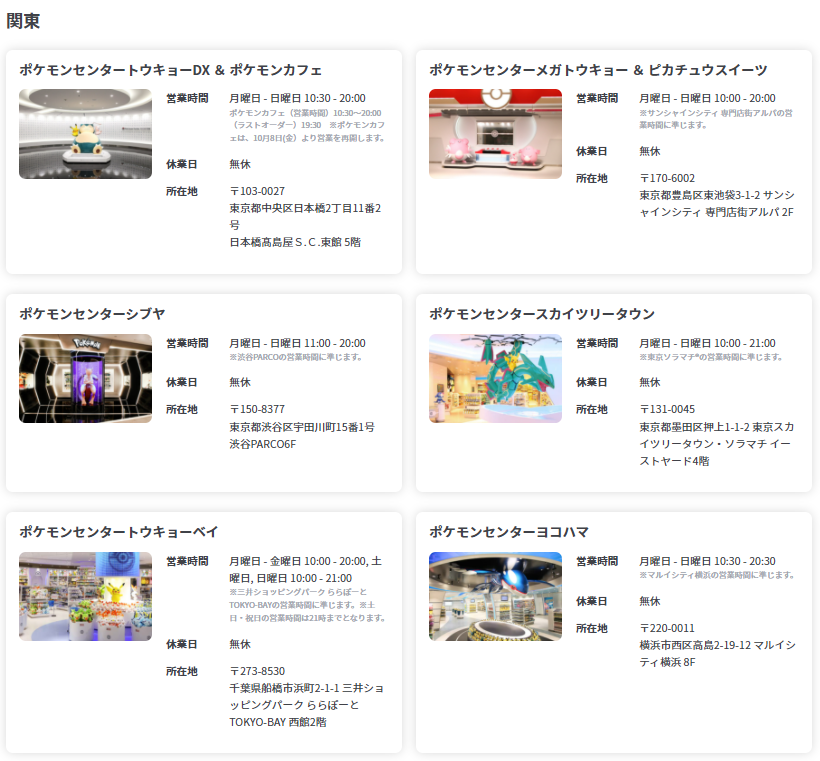The width and height of the screenshot is (820, 761).
Task: Click Mega Tokyo hours 月曜日 - 日曜日 10:00 - 20:00
Action: point(707,98)
